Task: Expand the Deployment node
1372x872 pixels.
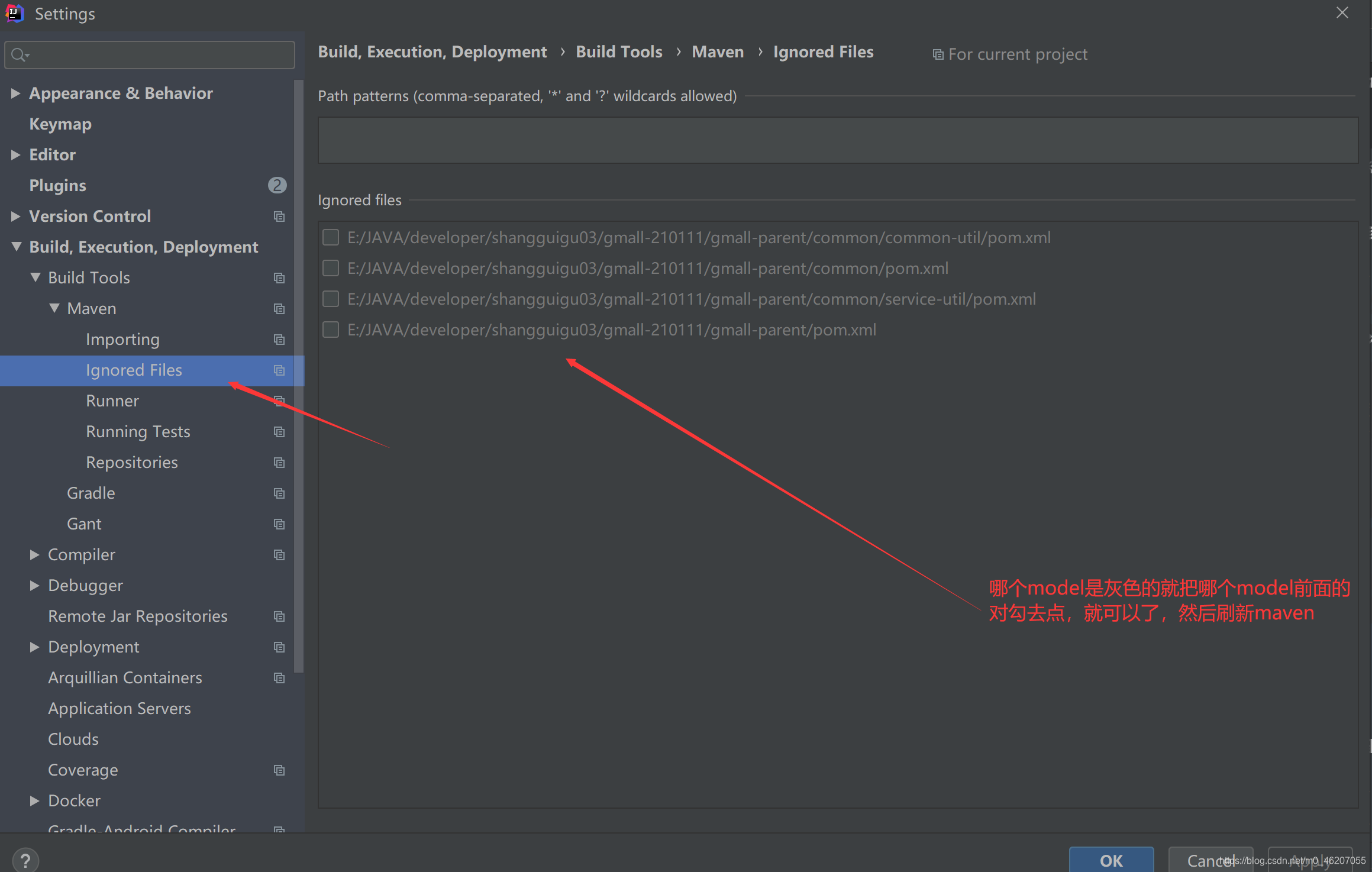Action: pos(35,647)
